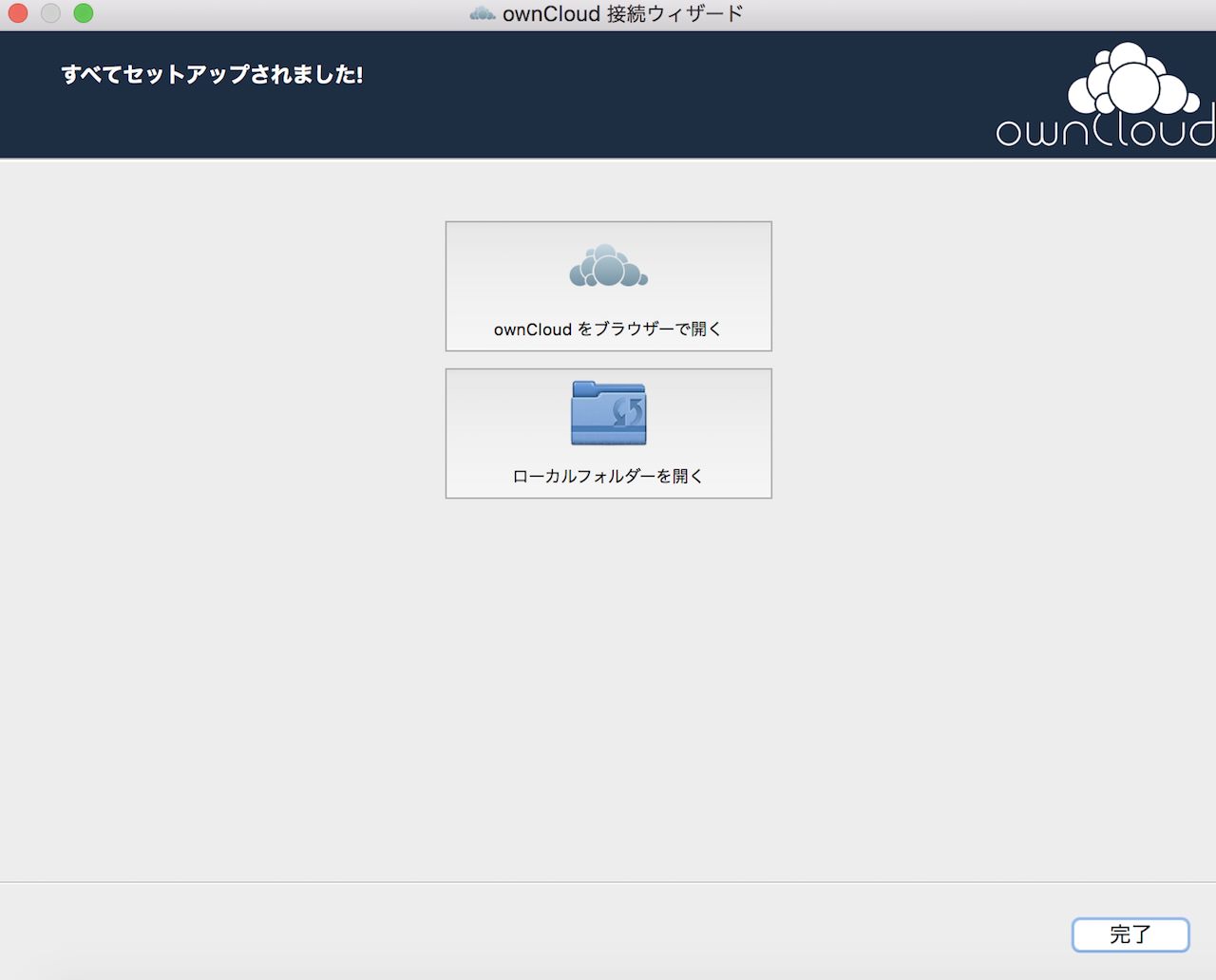
Task: Click the 完了 finish button
Action: (x=1130, y=934)
